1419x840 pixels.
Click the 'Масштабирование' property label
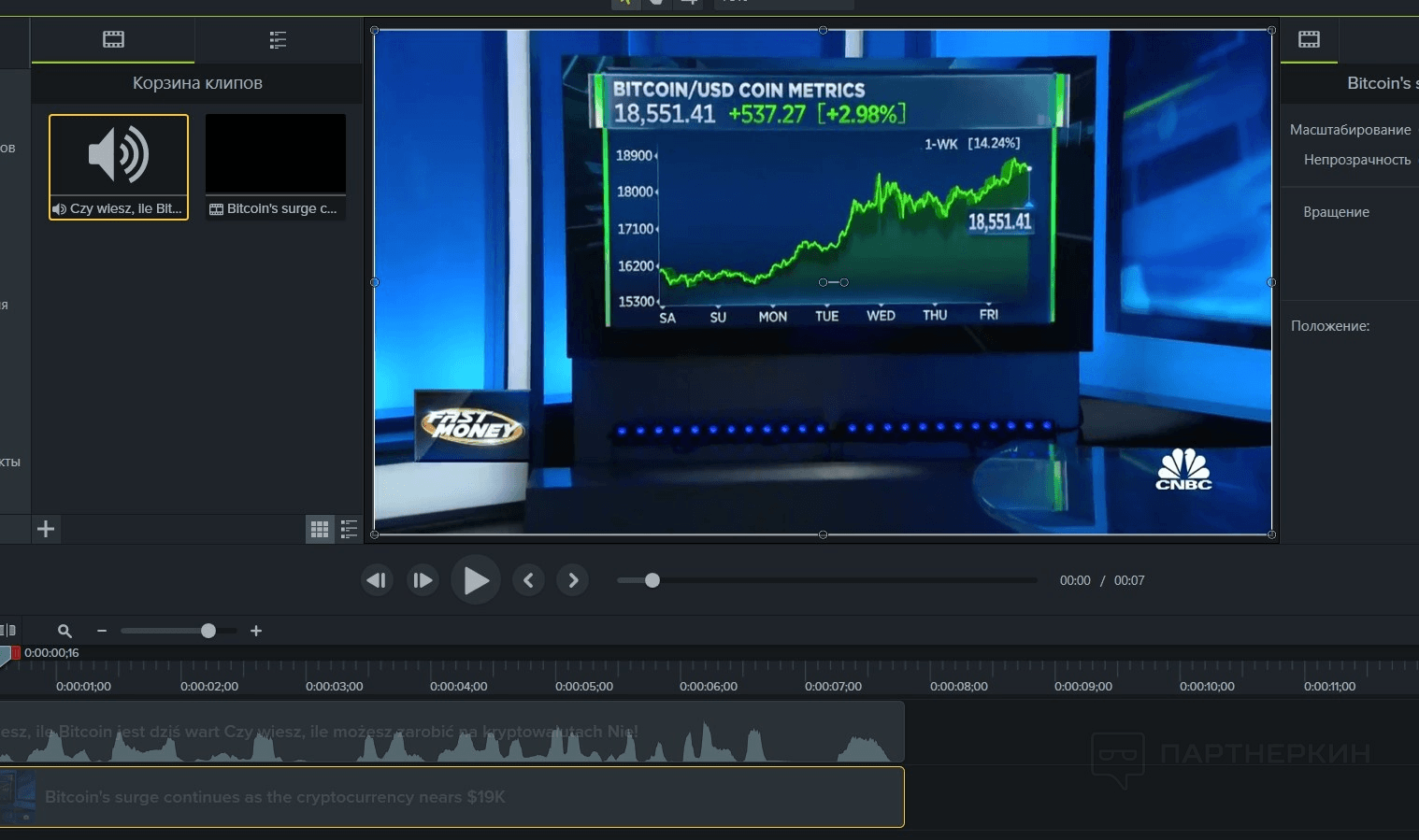coord(1350,130)
